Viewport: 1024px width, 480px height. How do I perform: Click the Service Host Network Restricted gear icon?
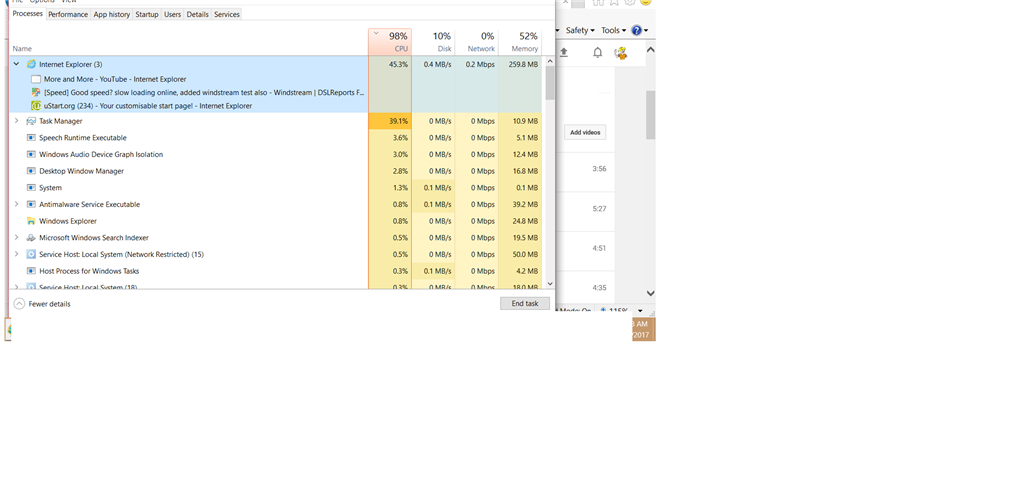(x=31, y=254)
